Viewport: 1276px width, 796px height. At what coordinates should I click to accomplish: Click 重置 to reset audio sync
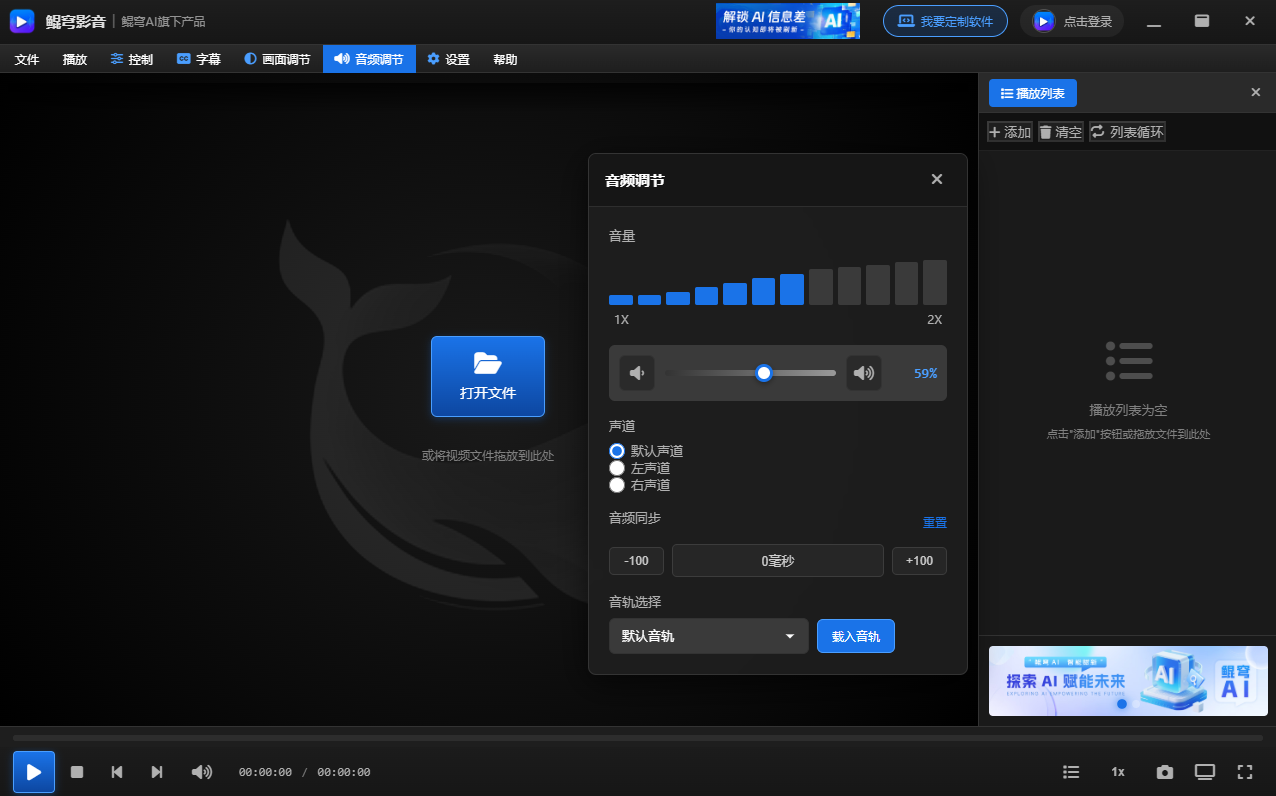934,521
